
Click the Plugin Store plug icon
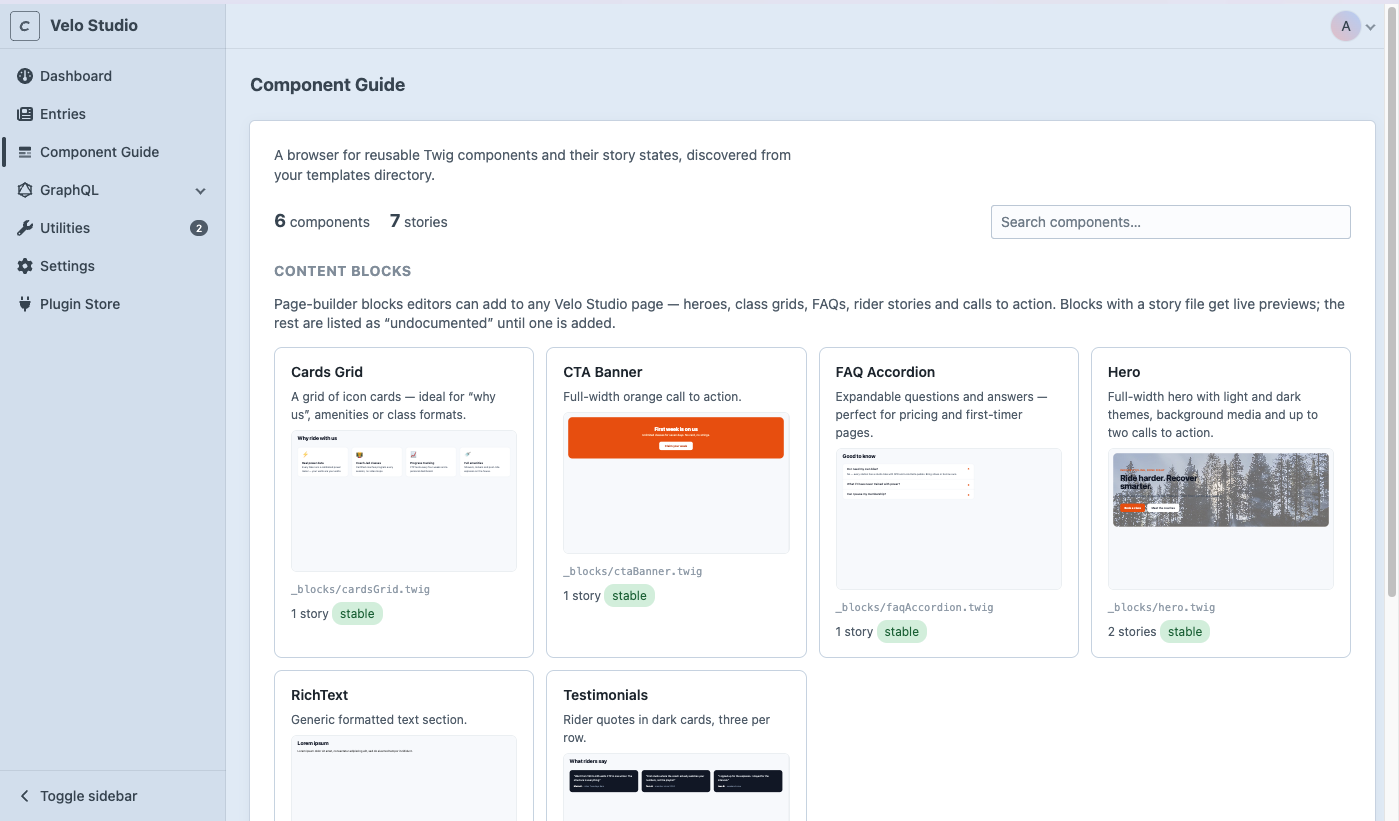click(25, 304)
